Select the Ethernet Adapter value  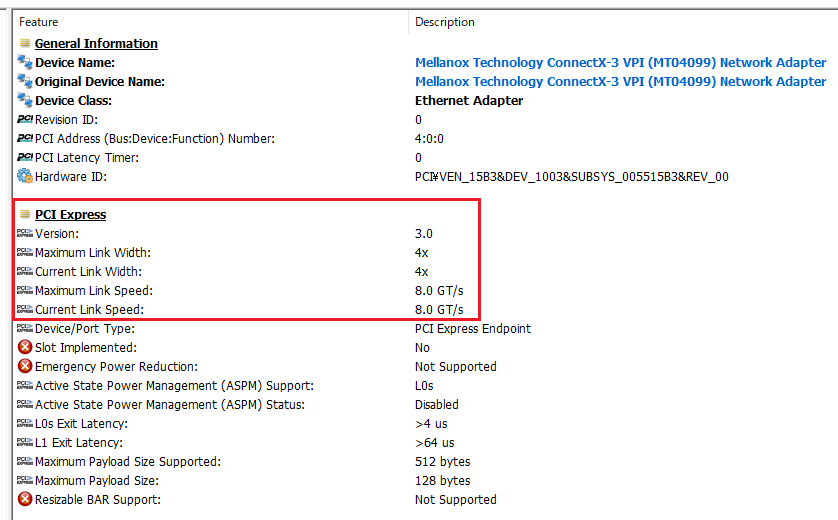pos(469,100)
